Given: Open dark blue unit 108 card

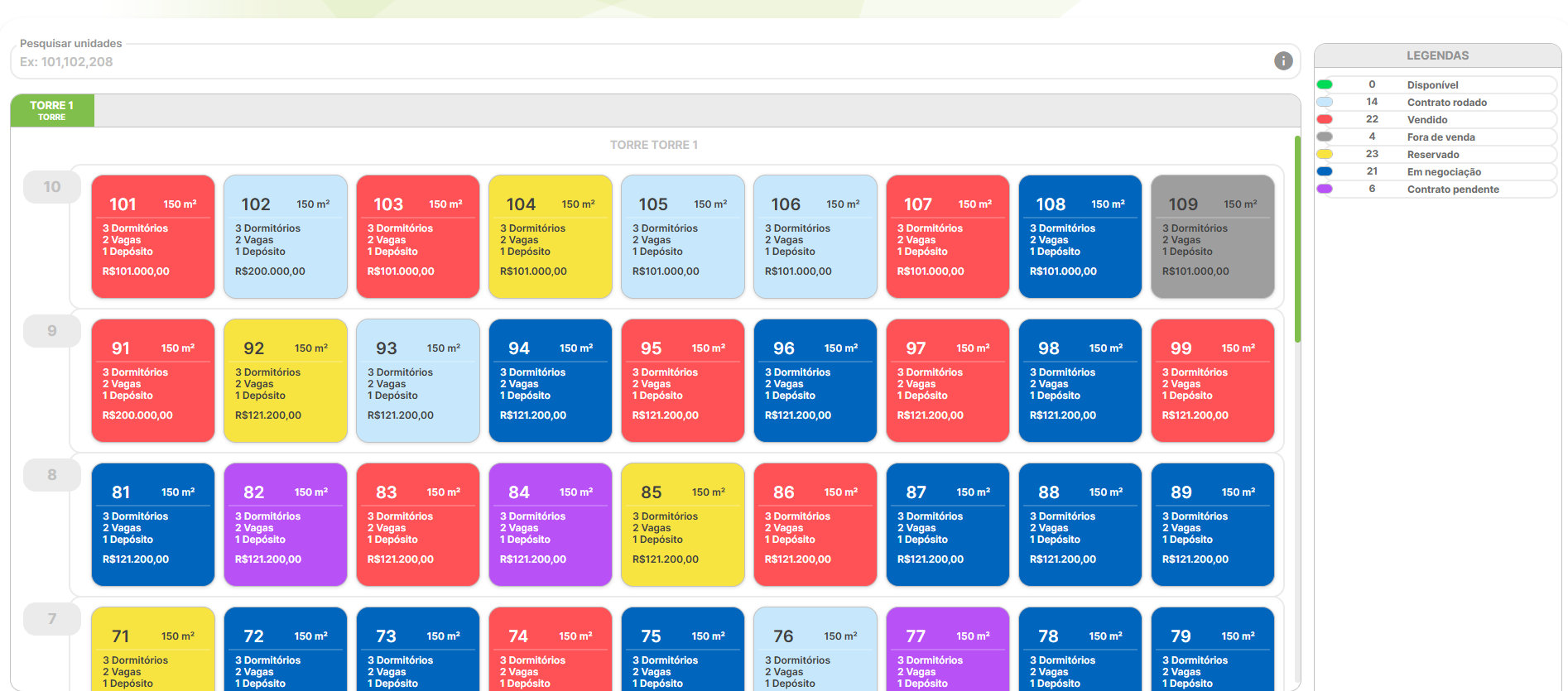Looking at the screenshot, I should click(x=1080, y=237).
